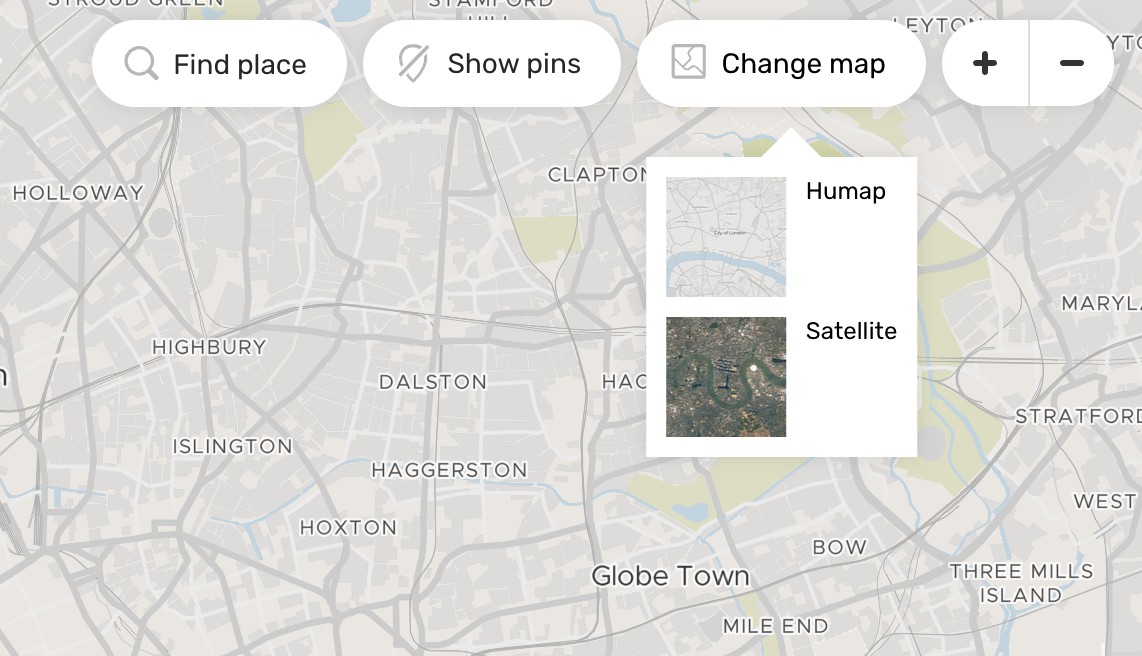Image resolution: width=1142 pixels, height=656 pixels.
Task: Click the crossed-out pin icon
Action: pos(413,63)
